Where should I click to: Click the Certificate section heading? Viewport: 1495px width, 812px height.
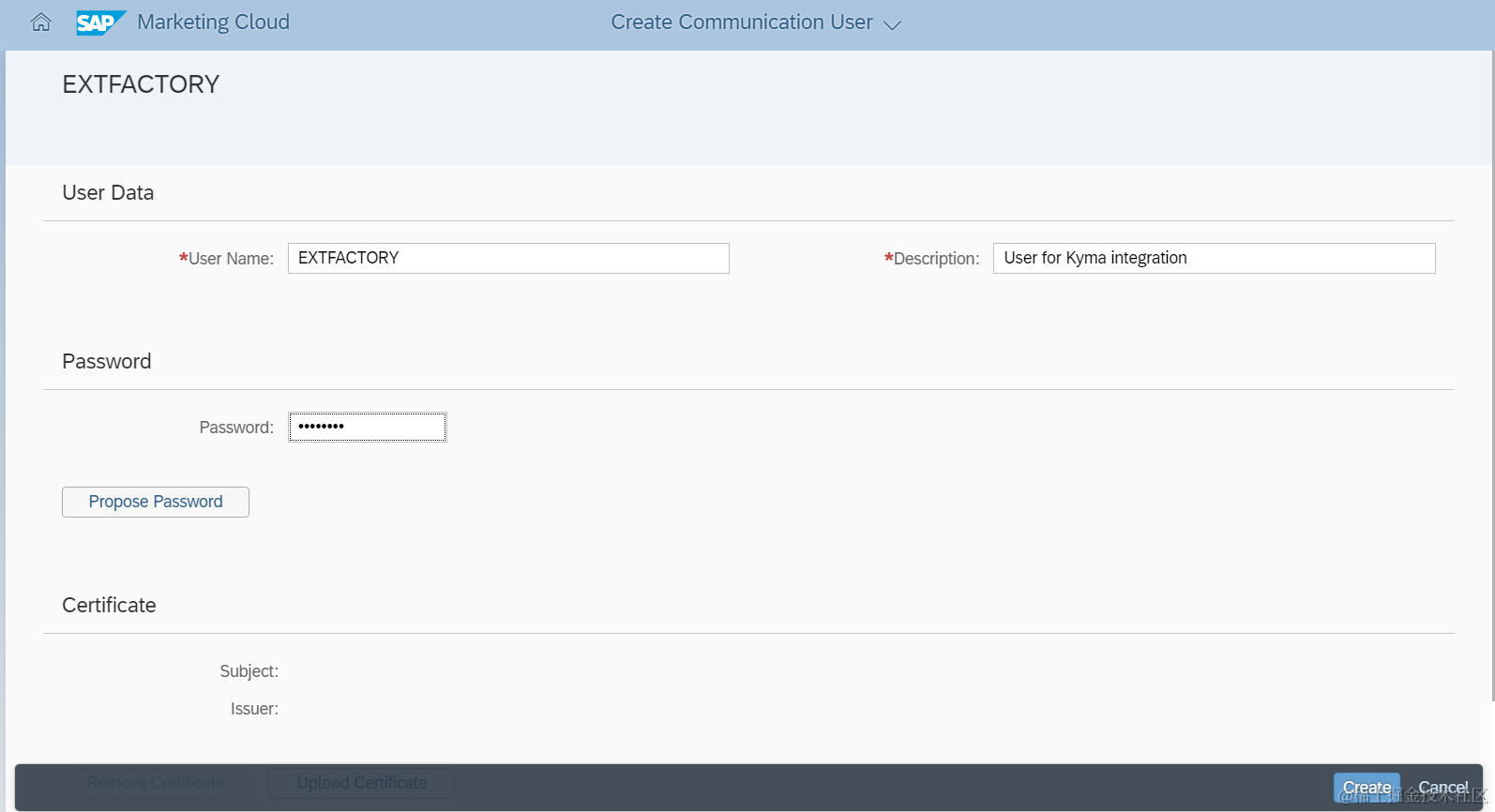[x=109, y=605]
